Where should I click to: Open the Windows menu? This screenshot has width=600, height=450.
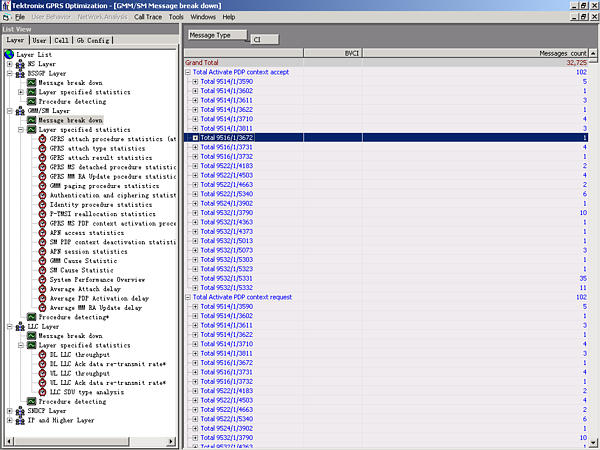point(203,17)
